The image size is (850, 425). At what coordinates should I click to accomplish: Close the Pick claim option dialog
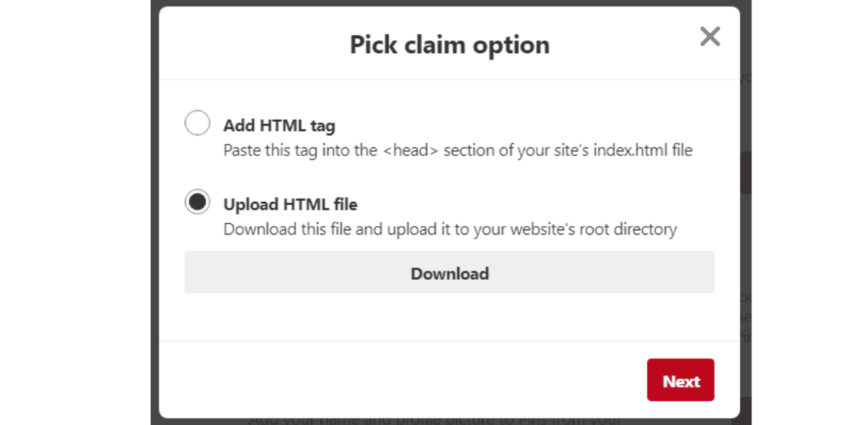coord(710,38)
